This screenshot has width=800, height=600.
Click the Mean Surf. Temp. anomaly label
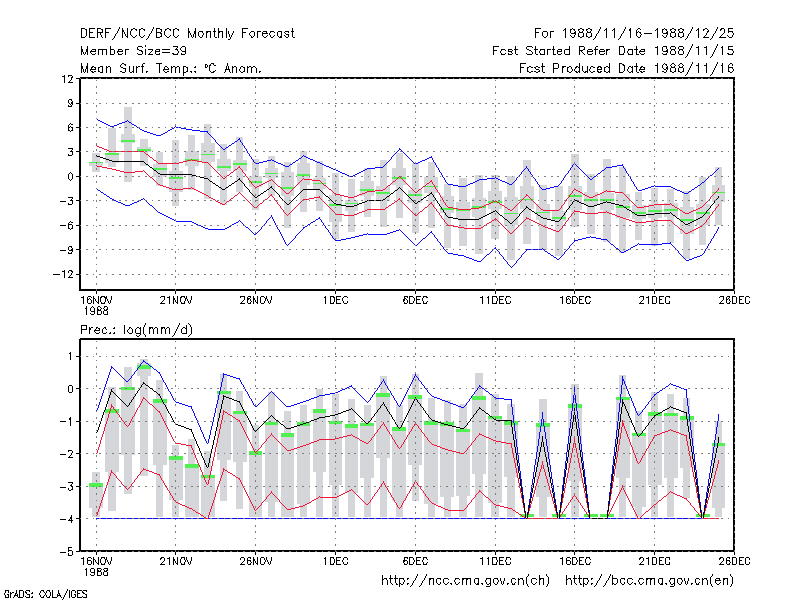(x=171, y=68)
